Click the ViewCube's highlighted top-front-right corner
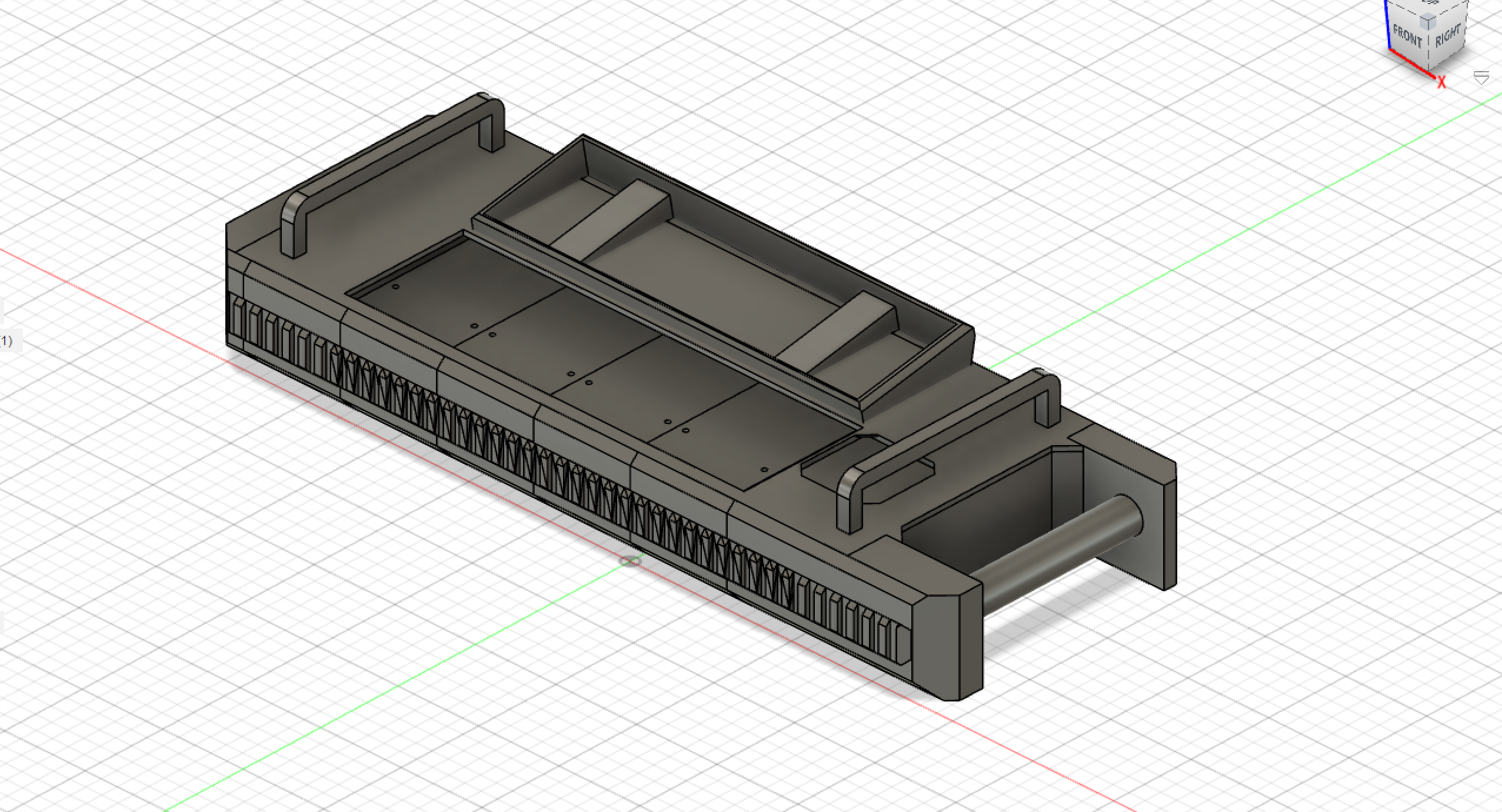 click(x=1428, y=22)
